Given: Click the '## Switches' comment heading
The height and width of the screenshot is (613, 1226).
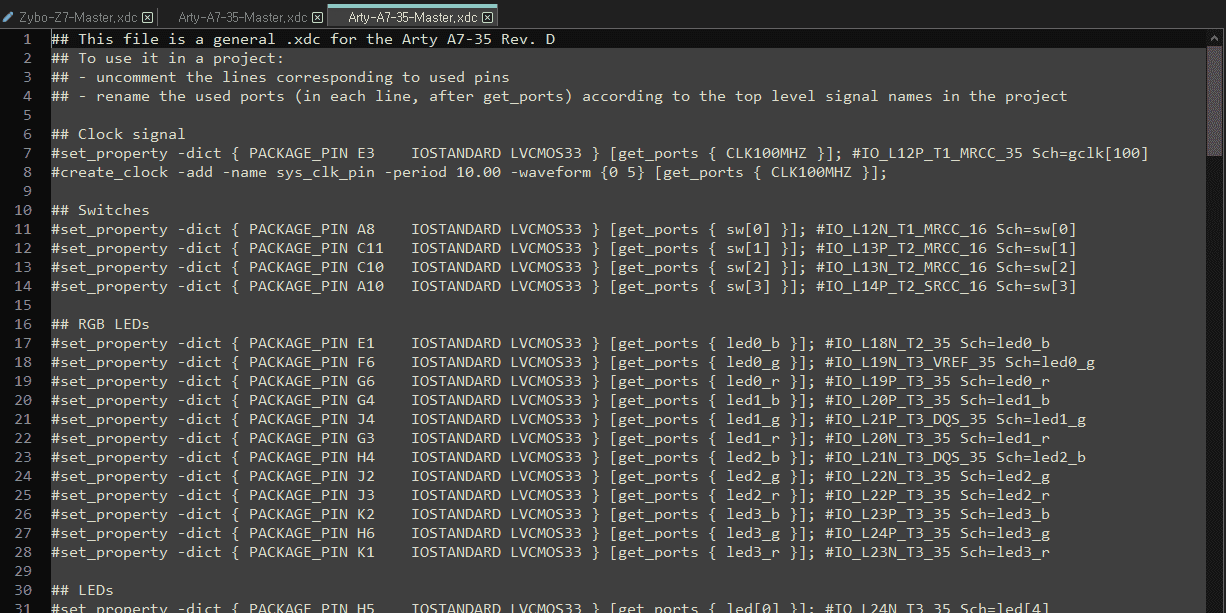Looking at the screenshot, I should [100, 210].
